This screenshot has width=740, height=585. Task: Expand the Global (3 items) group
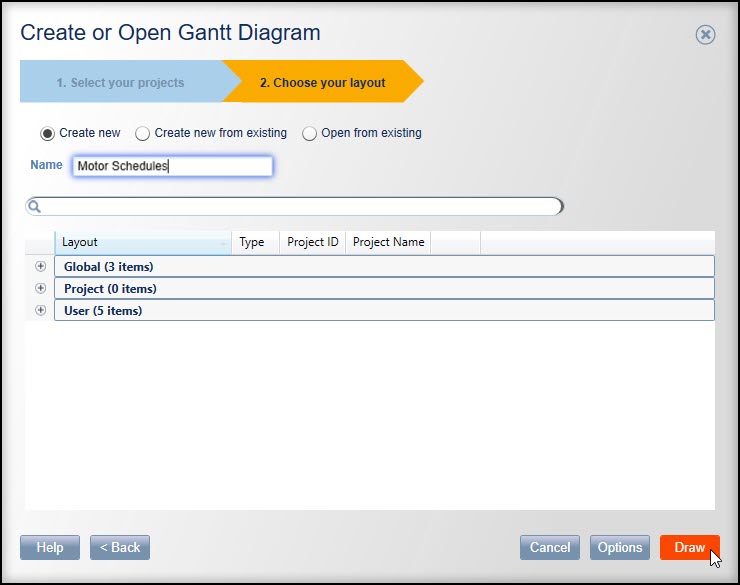(41, 266)
